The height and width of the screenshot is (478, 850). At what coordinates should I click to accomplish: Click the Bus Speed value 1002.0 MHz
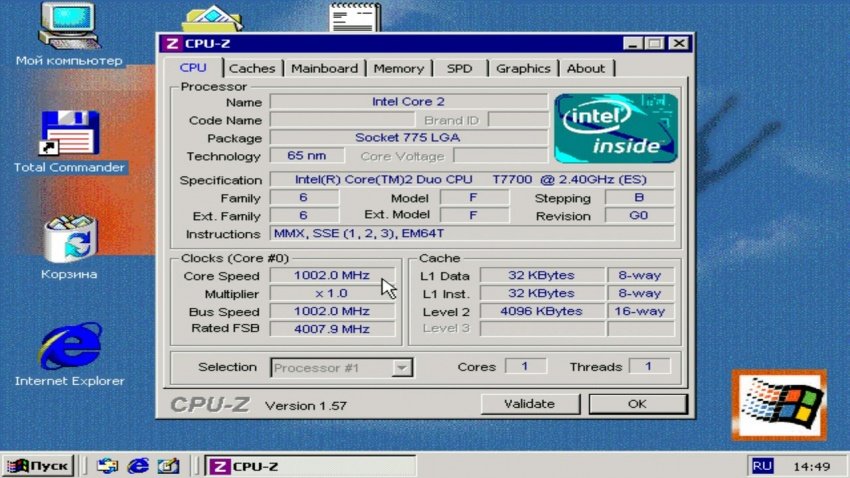coord(332,311)
